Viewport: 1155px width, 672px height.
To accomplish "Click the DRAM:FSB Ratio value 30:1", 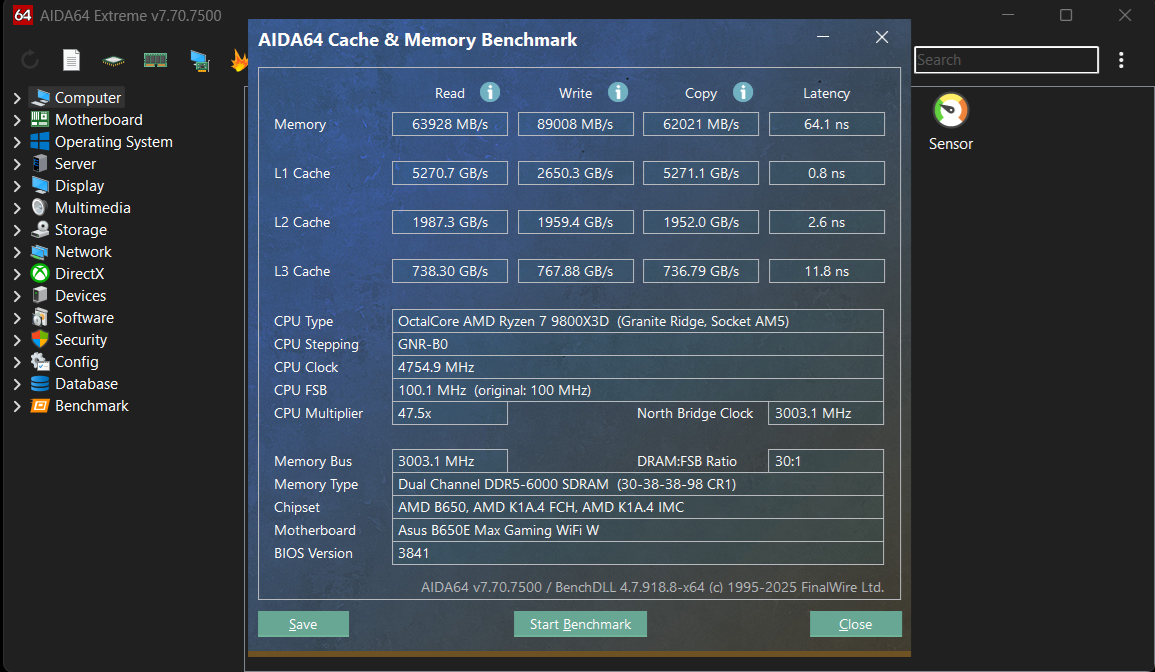I will coord(826,461).
